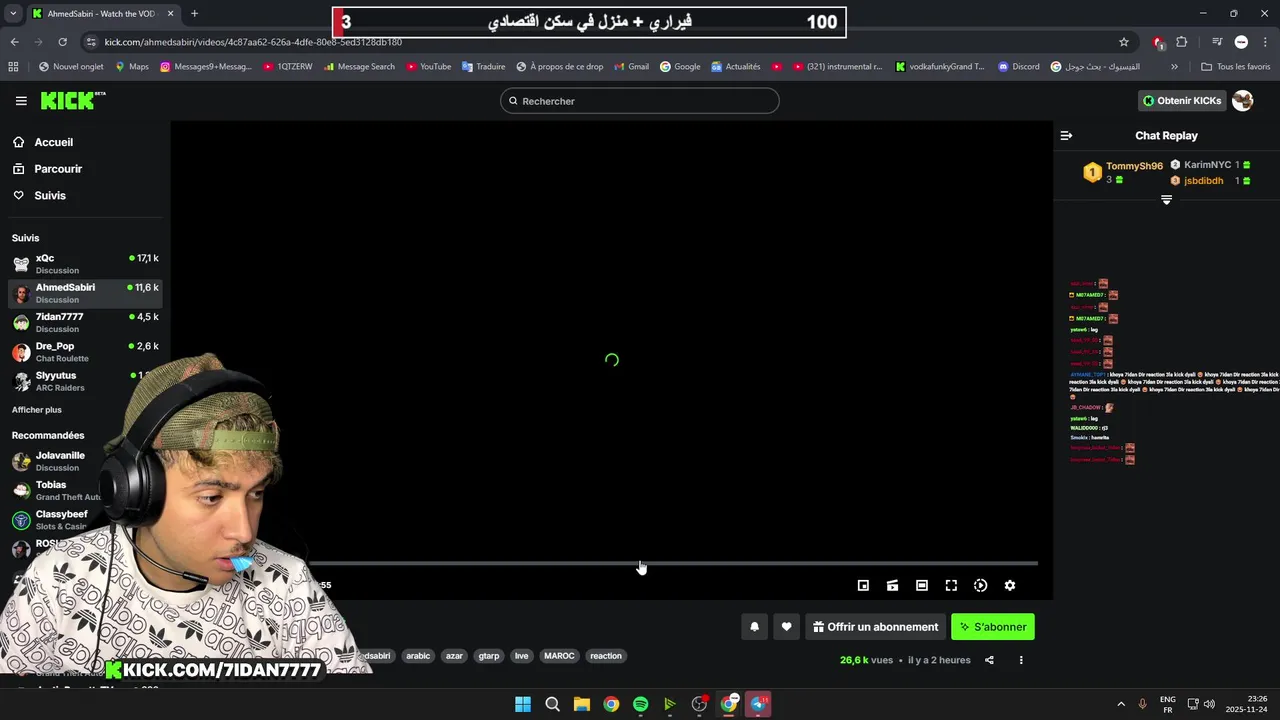Share the video via share icon

tap(989, 660)
